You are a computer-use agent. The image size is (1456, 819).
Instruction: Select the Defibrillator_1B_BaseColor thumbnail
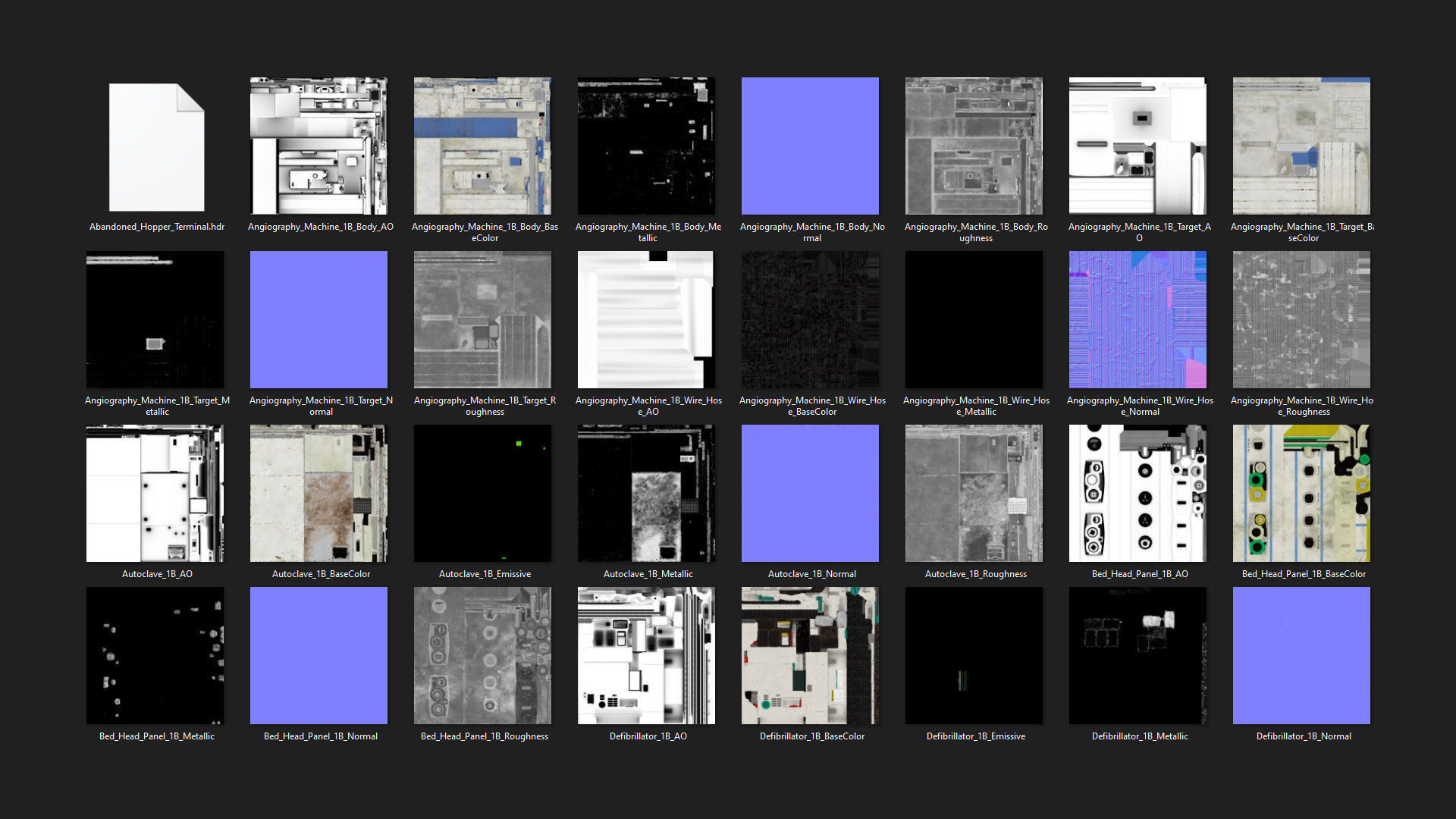pyautogui.click(x=810, y=655)
